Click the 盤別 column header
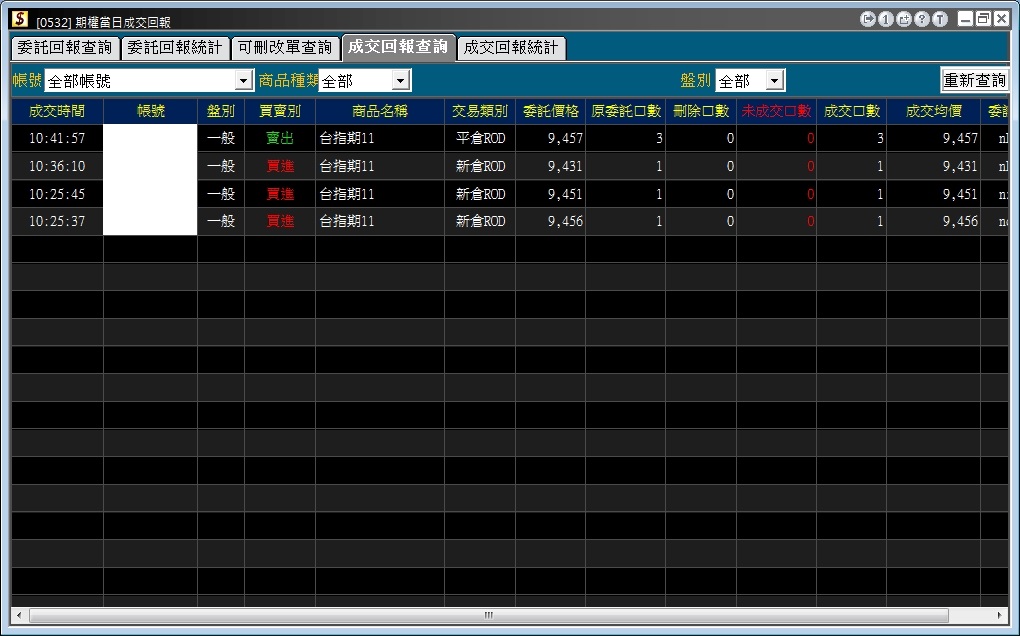Viewport: 1020px width, 636px height. pyautogui.click(x=221, y=111)
